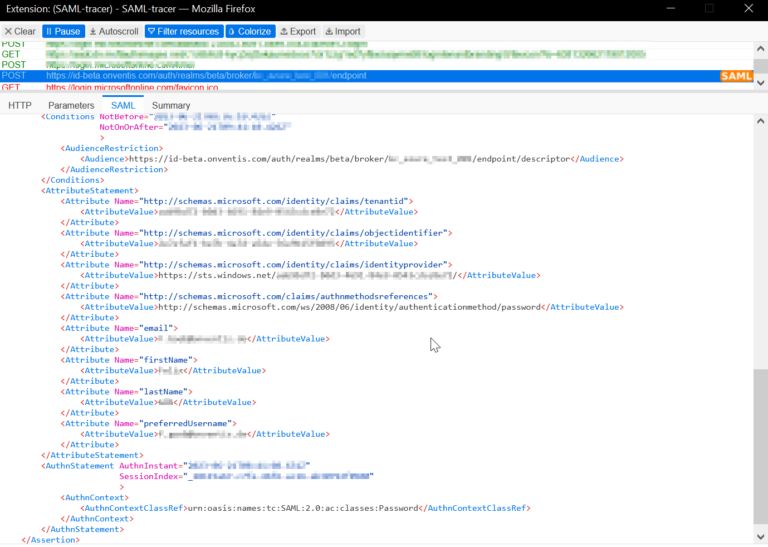This screenshot has width=768, height=547.
Task: Select the highlighted id-beta.onventis.com POST request
Action: 300,76
